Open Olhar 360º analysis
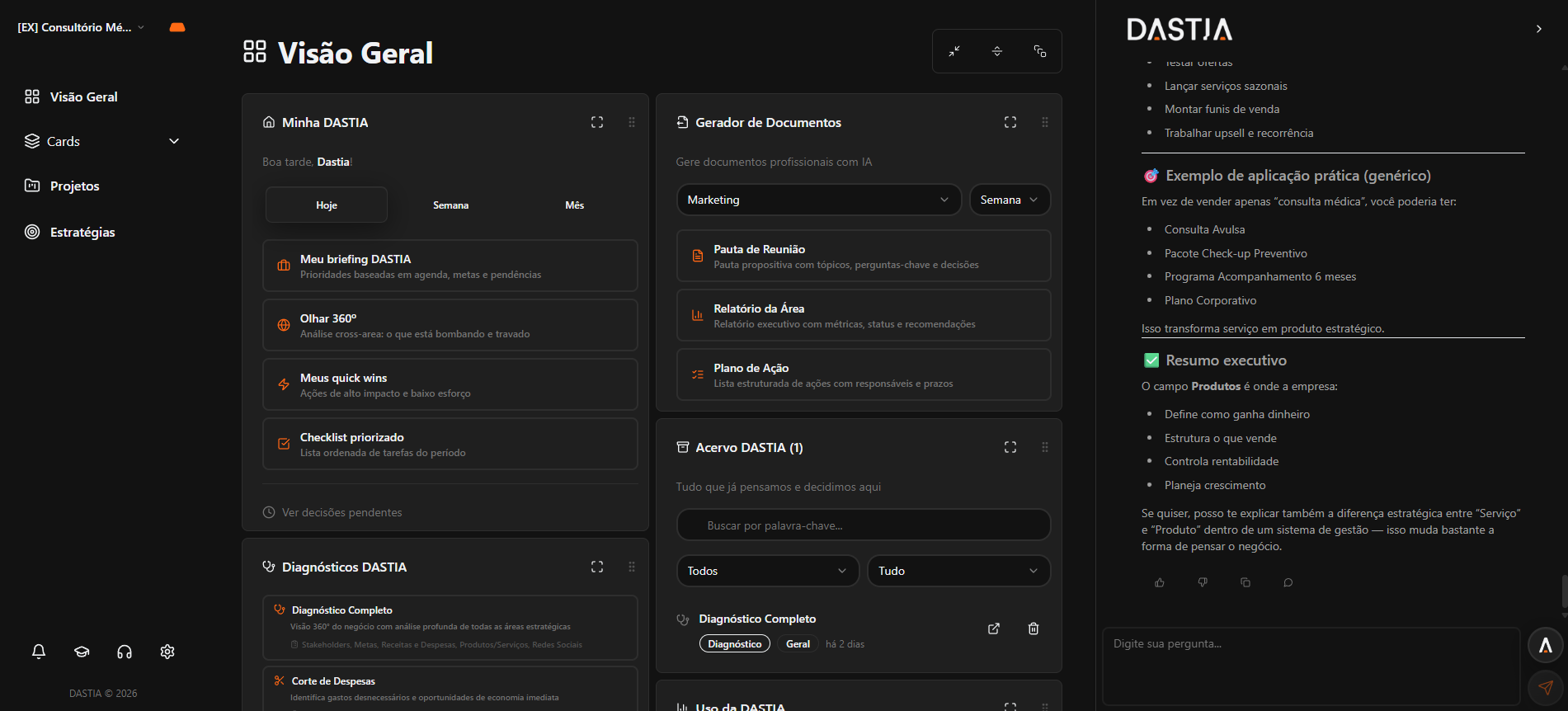Screen dimensions: 1568x711 [x=450, y=325]
